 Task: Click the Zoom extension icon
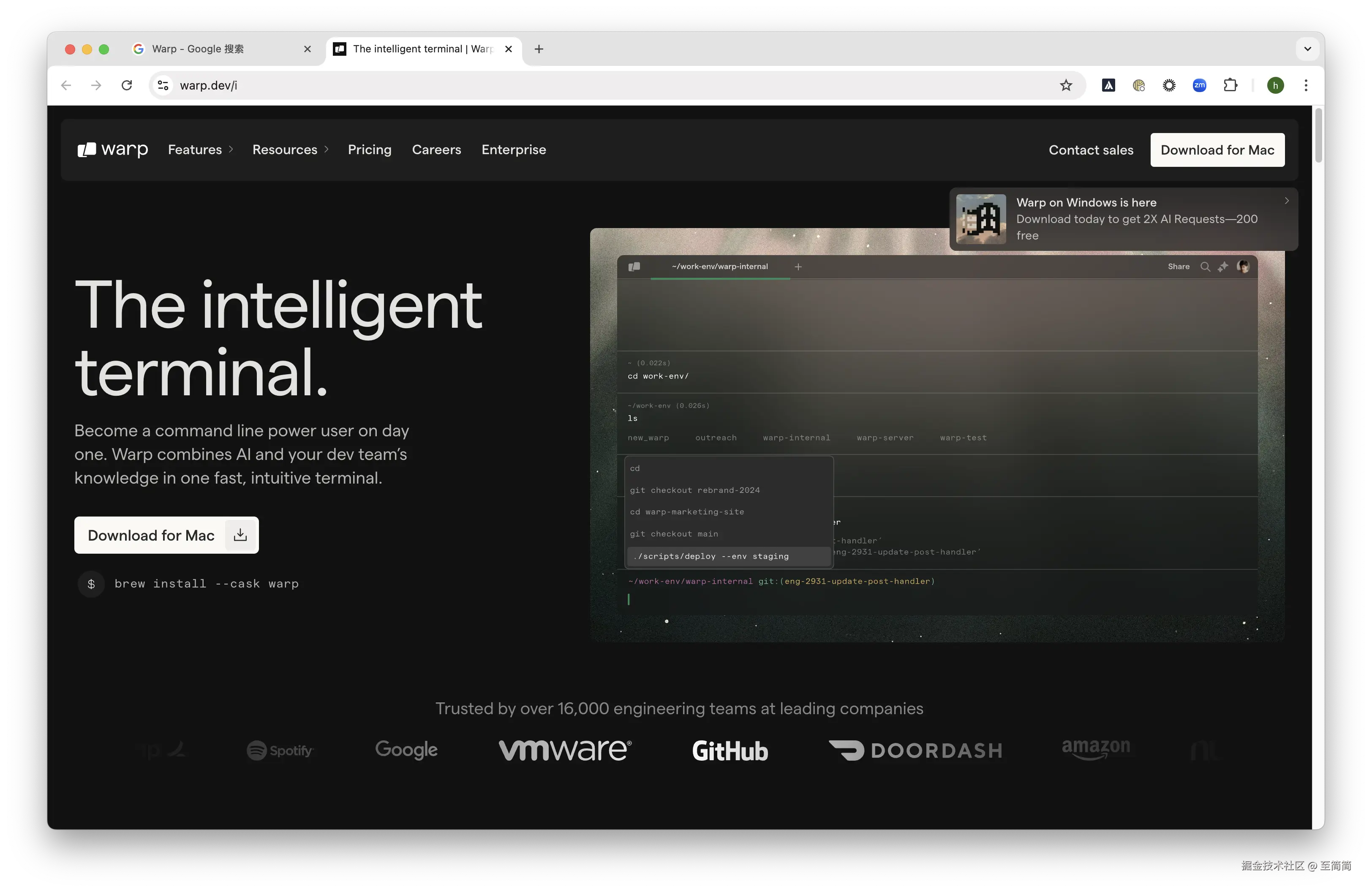click(x=1200, y=85)
